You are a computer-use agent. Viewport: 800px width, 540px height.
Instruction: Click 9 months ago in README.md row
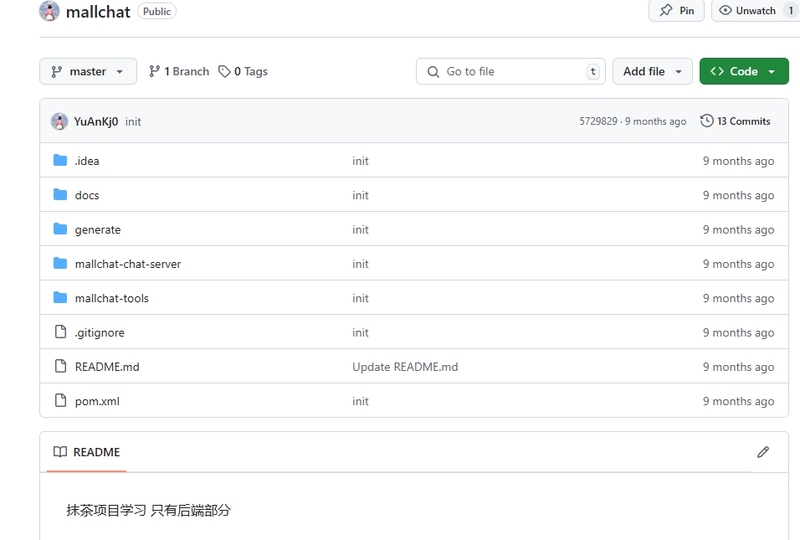(738, 367)
